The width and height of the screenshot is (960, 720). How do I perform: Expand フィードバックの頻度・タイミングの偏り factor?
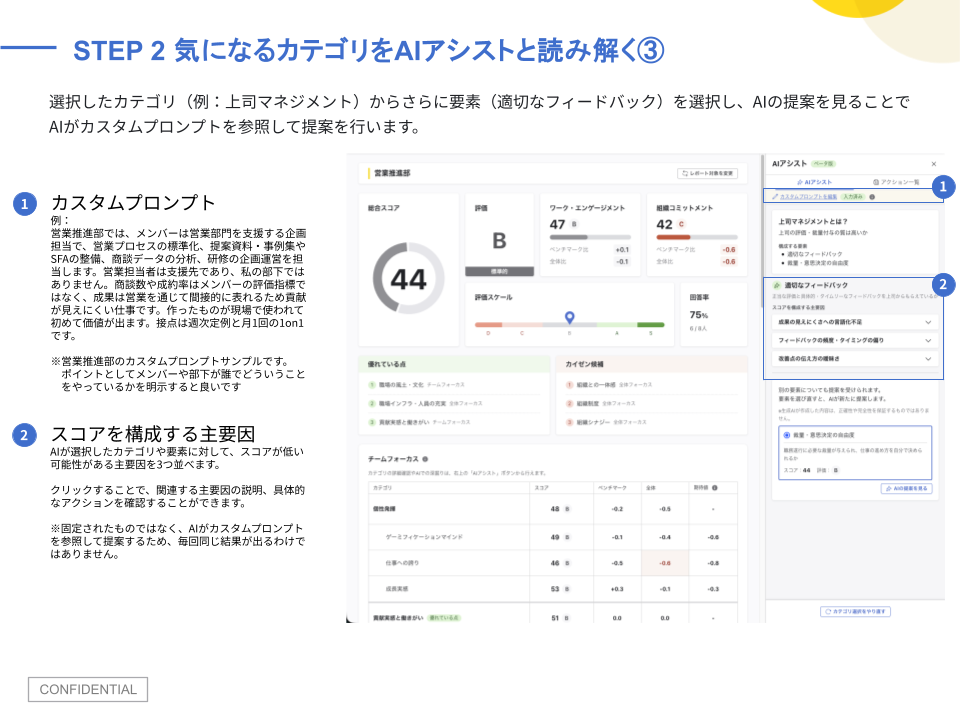click(x=855, y=340)
